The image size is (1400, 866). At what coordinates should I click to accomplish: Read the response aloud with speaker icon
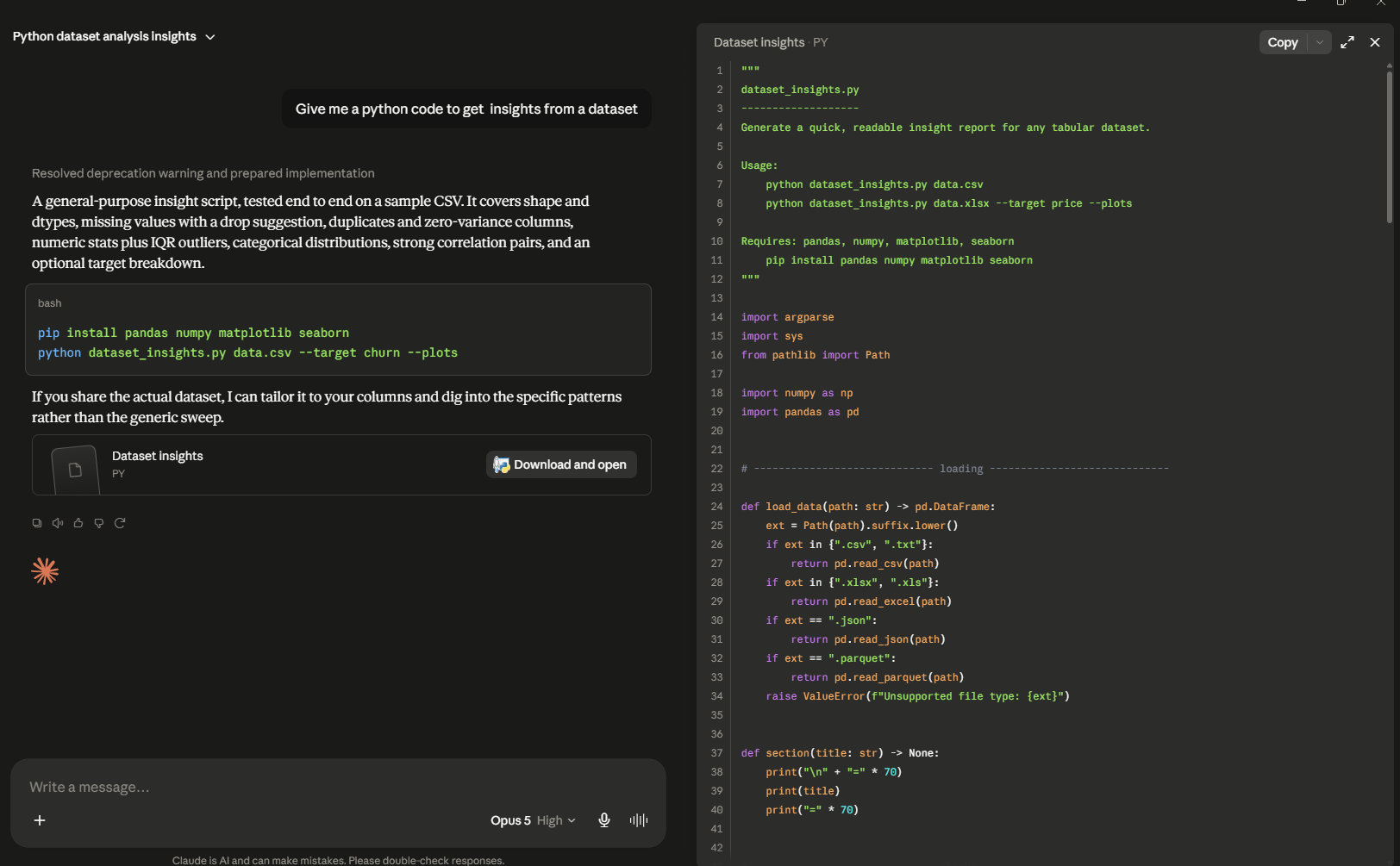point(58,523)
